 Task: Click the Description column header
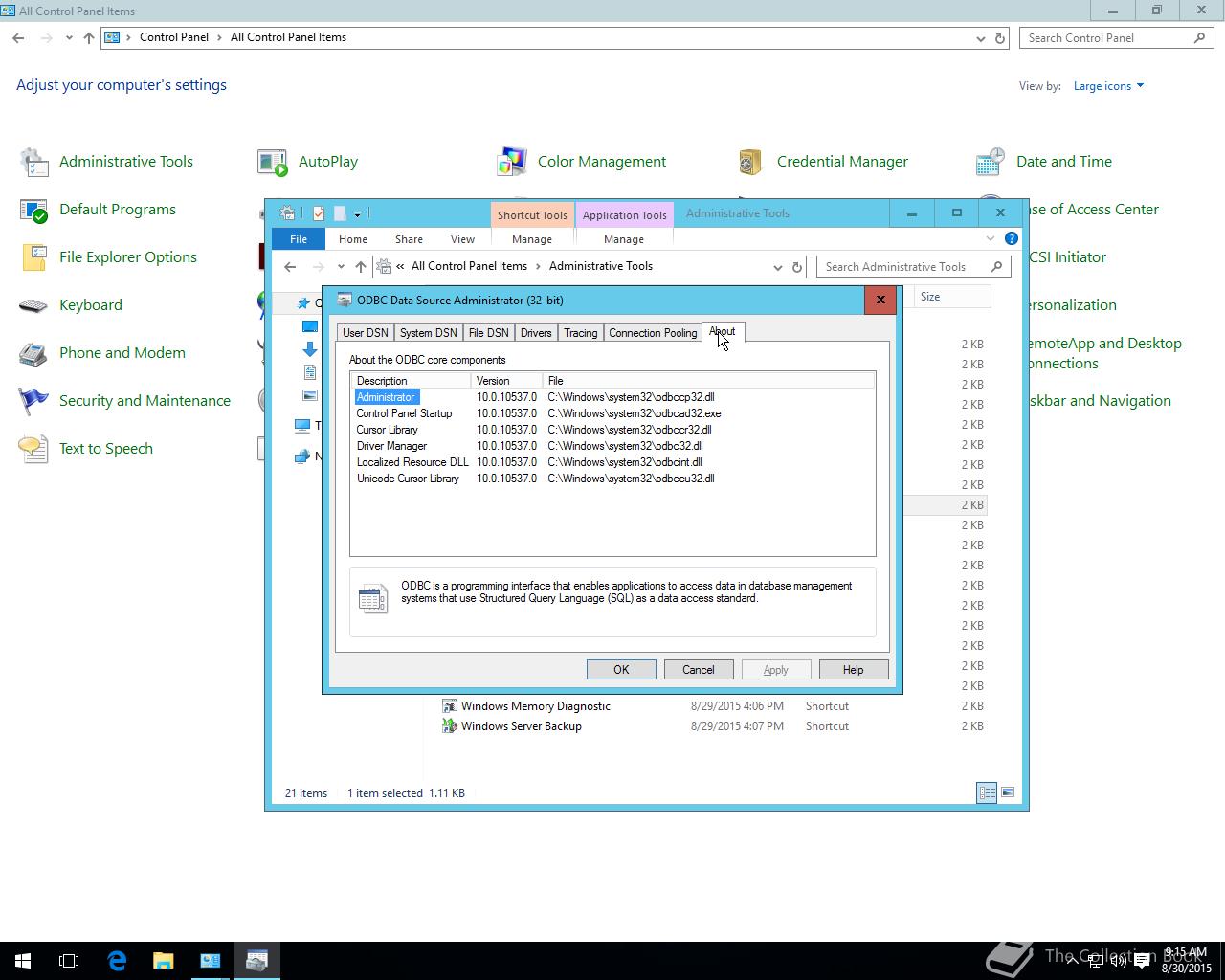click(x=412, y=381)
